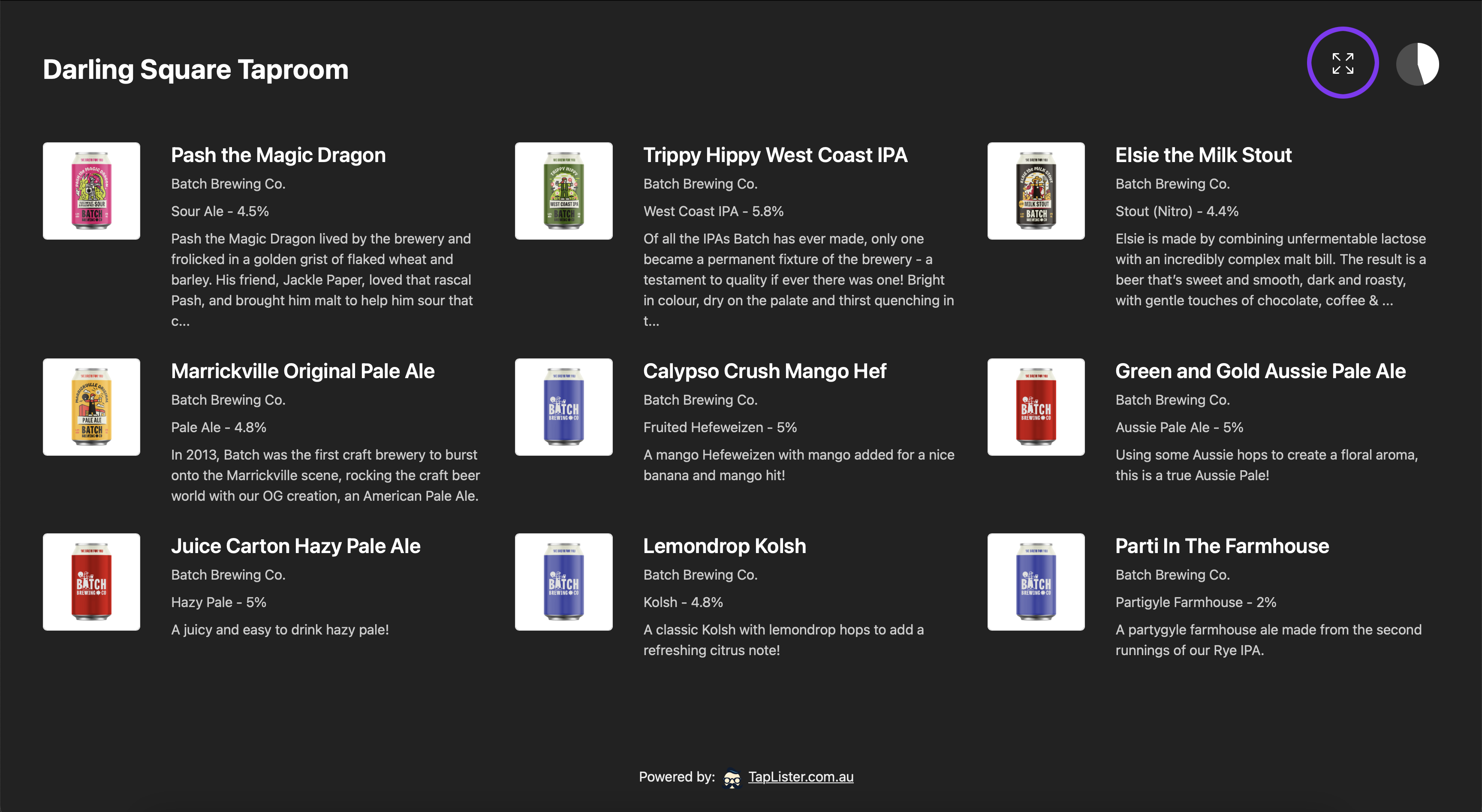Click the 'Stout (Nitro) - 4.4%' style line

coord(1177,211)
